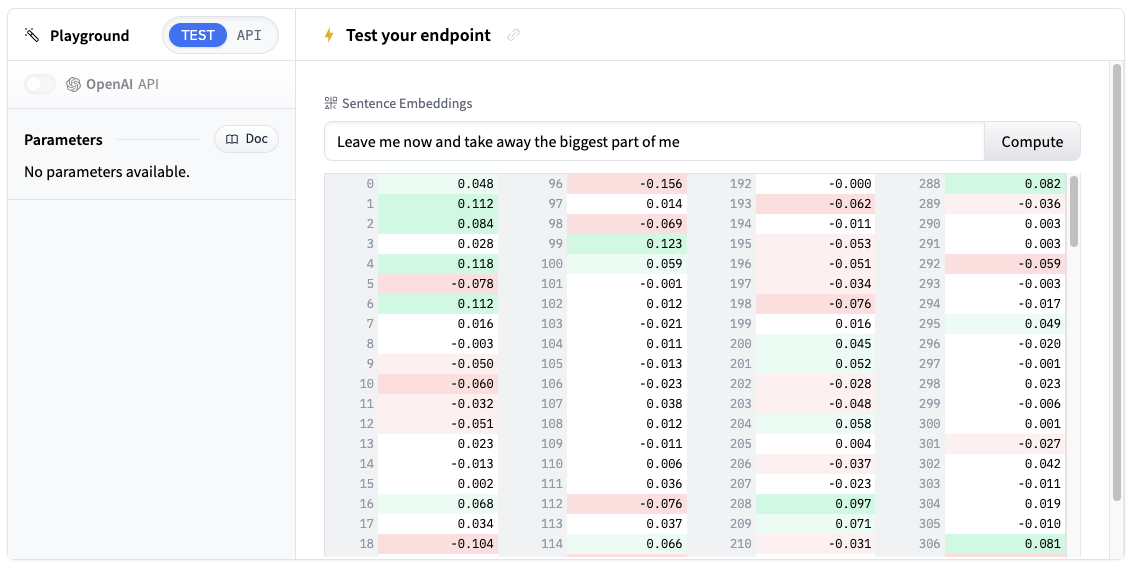Click the book icon in Doc button
This screenshot has width=1140, height=572.
click(232, 139)
